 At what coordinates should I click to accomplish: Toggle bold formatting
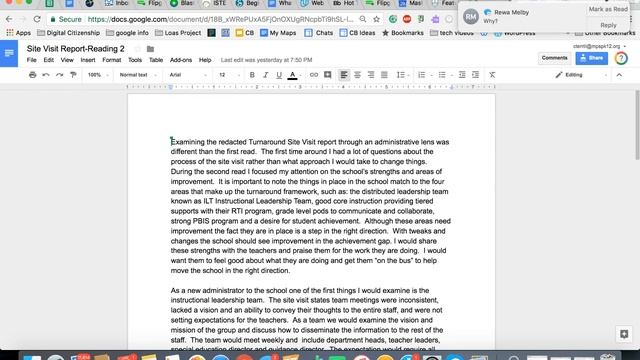(x=252, y=75)
